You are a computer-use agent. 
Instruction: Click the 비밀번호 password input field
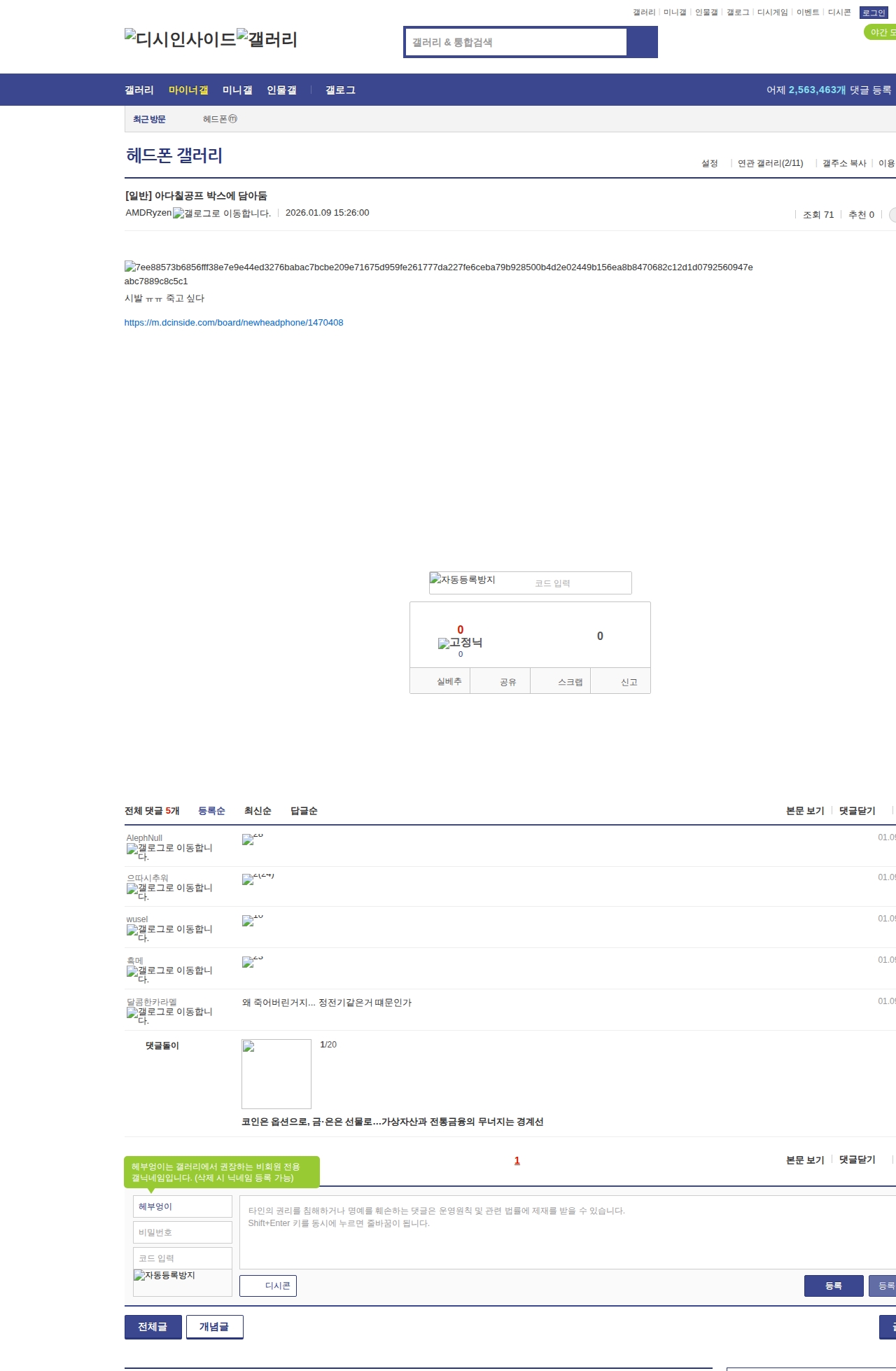(182, 1232)
